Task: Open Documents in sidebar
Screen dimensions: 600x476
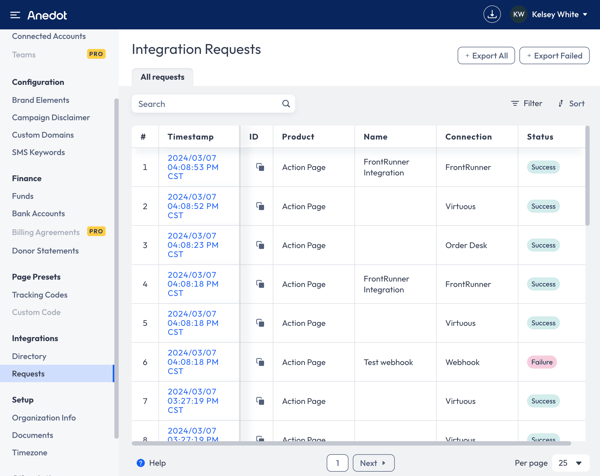Action: pos(33,435)
